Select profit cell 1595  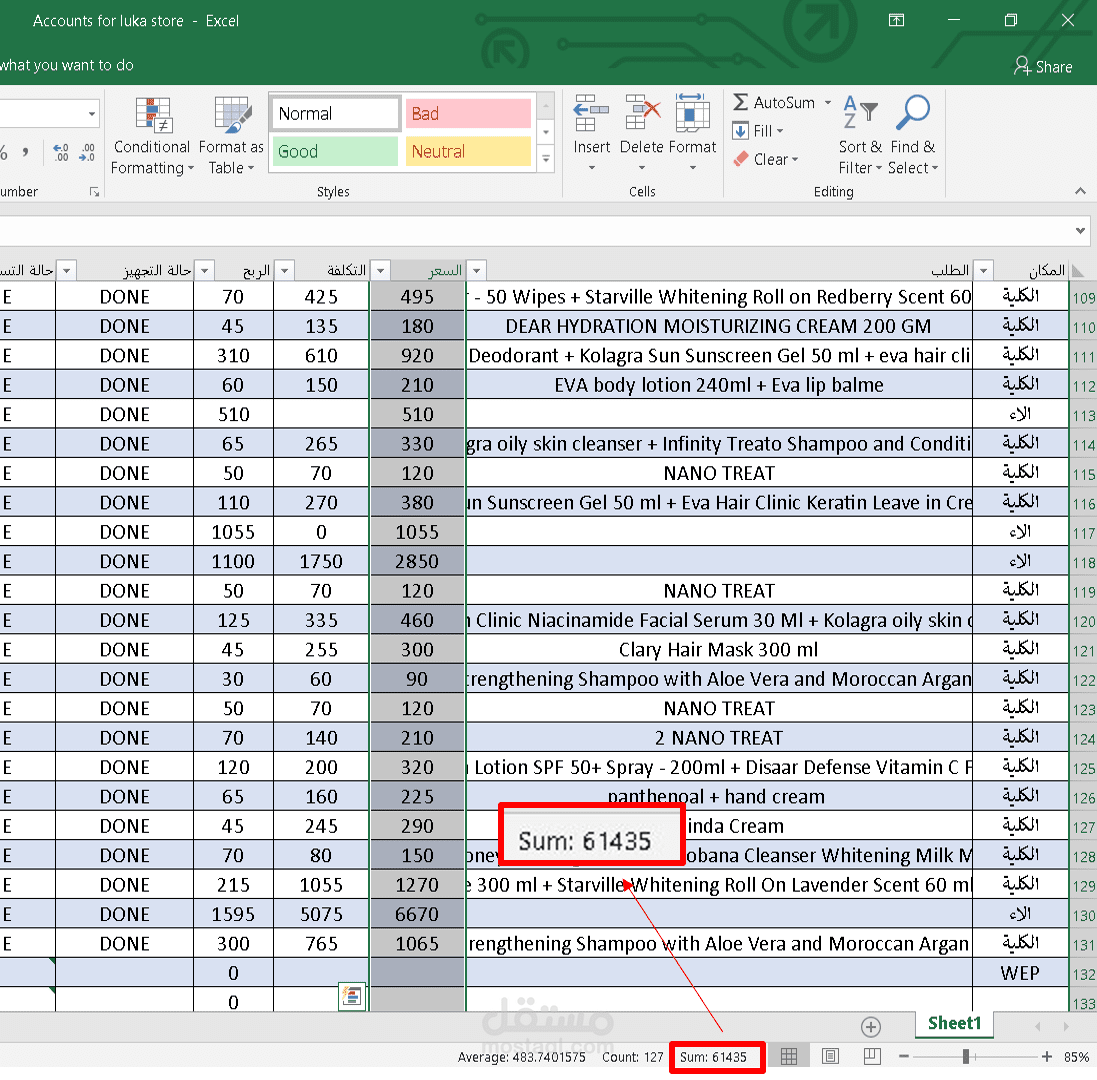pyautogui.click(x=233, y=914)
